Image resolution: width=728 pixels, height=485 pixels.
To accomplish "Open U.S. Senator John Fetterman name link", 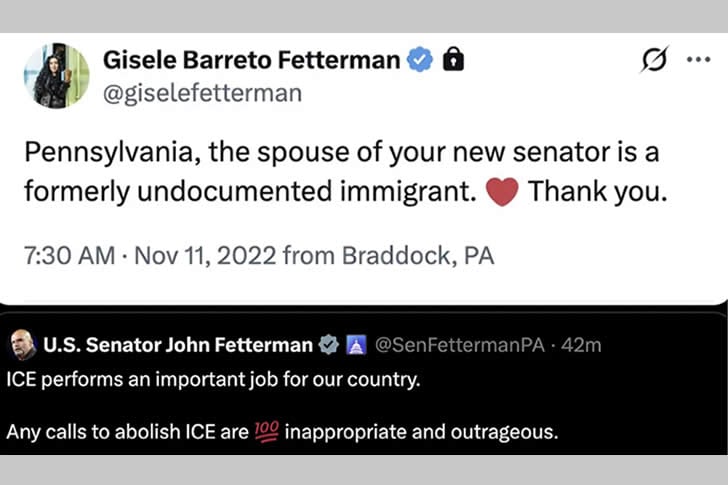I will (178, 345).
